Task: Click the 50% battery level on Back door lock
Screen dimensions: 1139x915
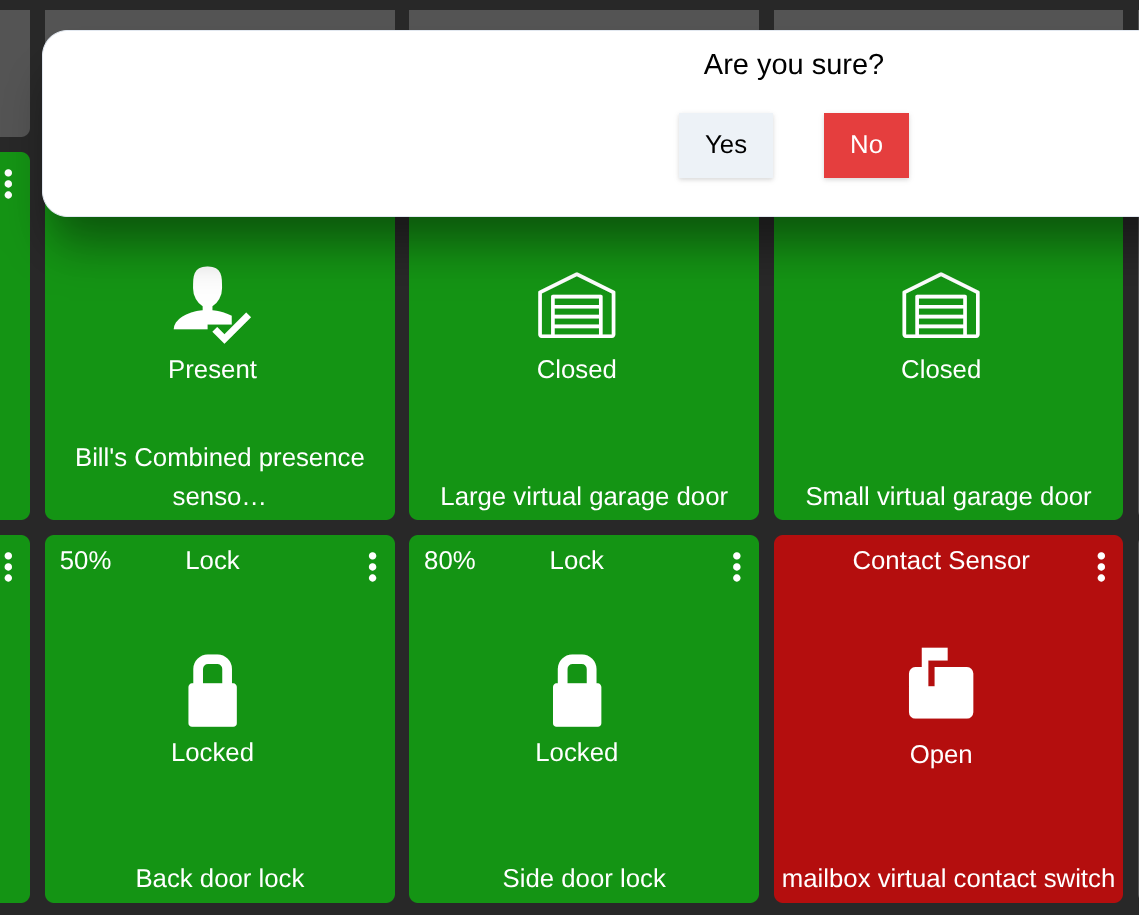Action: click(85, 561)
